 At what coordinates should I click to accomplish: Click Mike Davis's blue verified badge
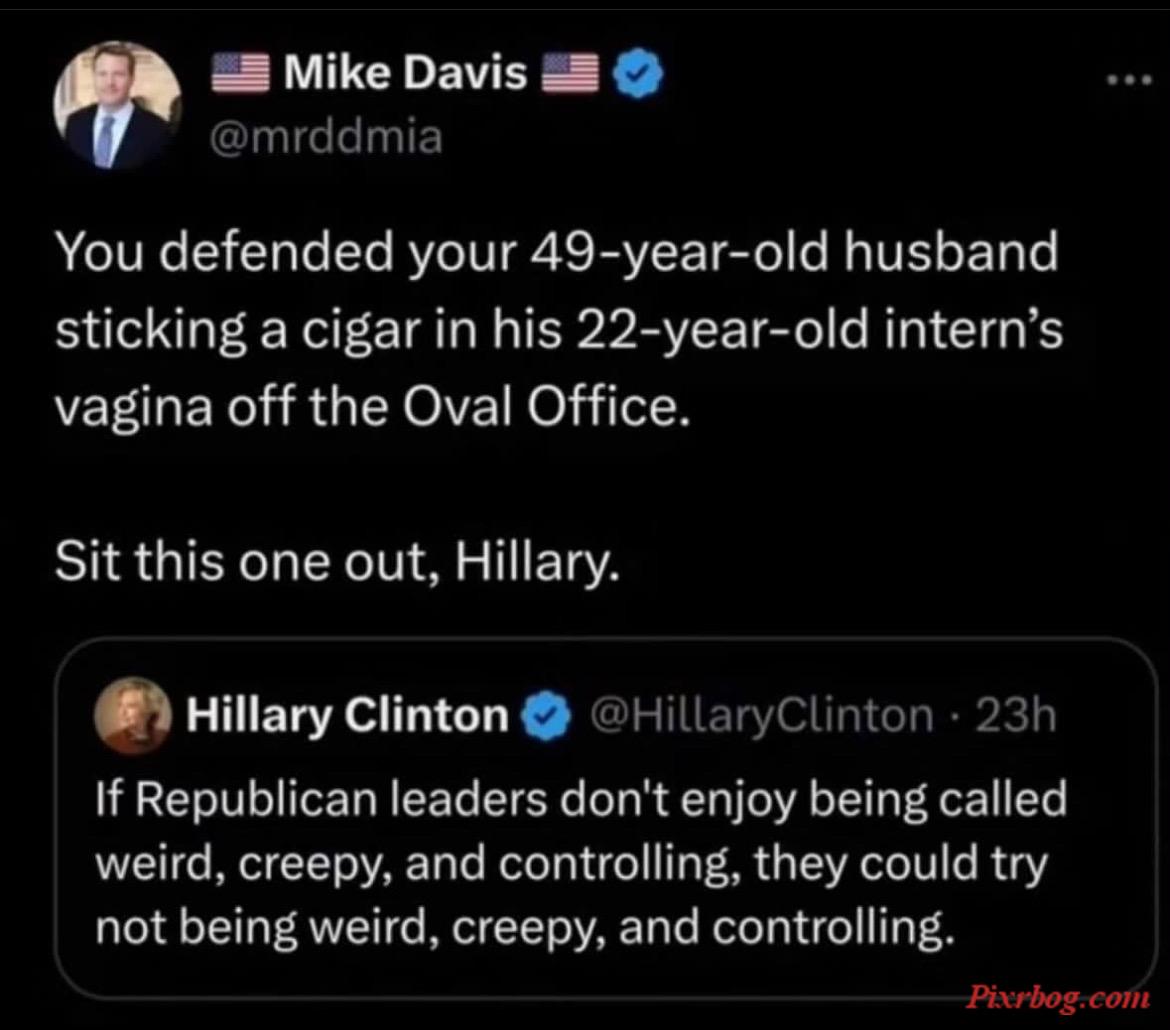(637, 73)
